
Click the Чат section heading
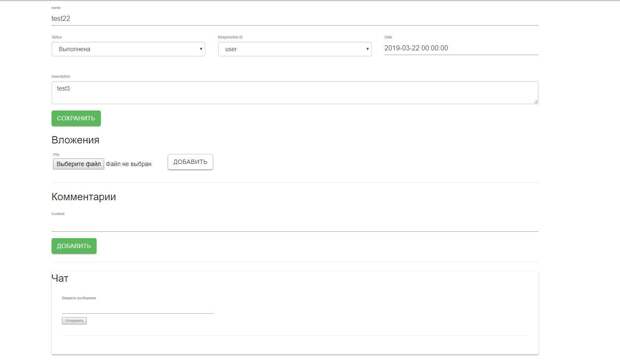[60, 278]
